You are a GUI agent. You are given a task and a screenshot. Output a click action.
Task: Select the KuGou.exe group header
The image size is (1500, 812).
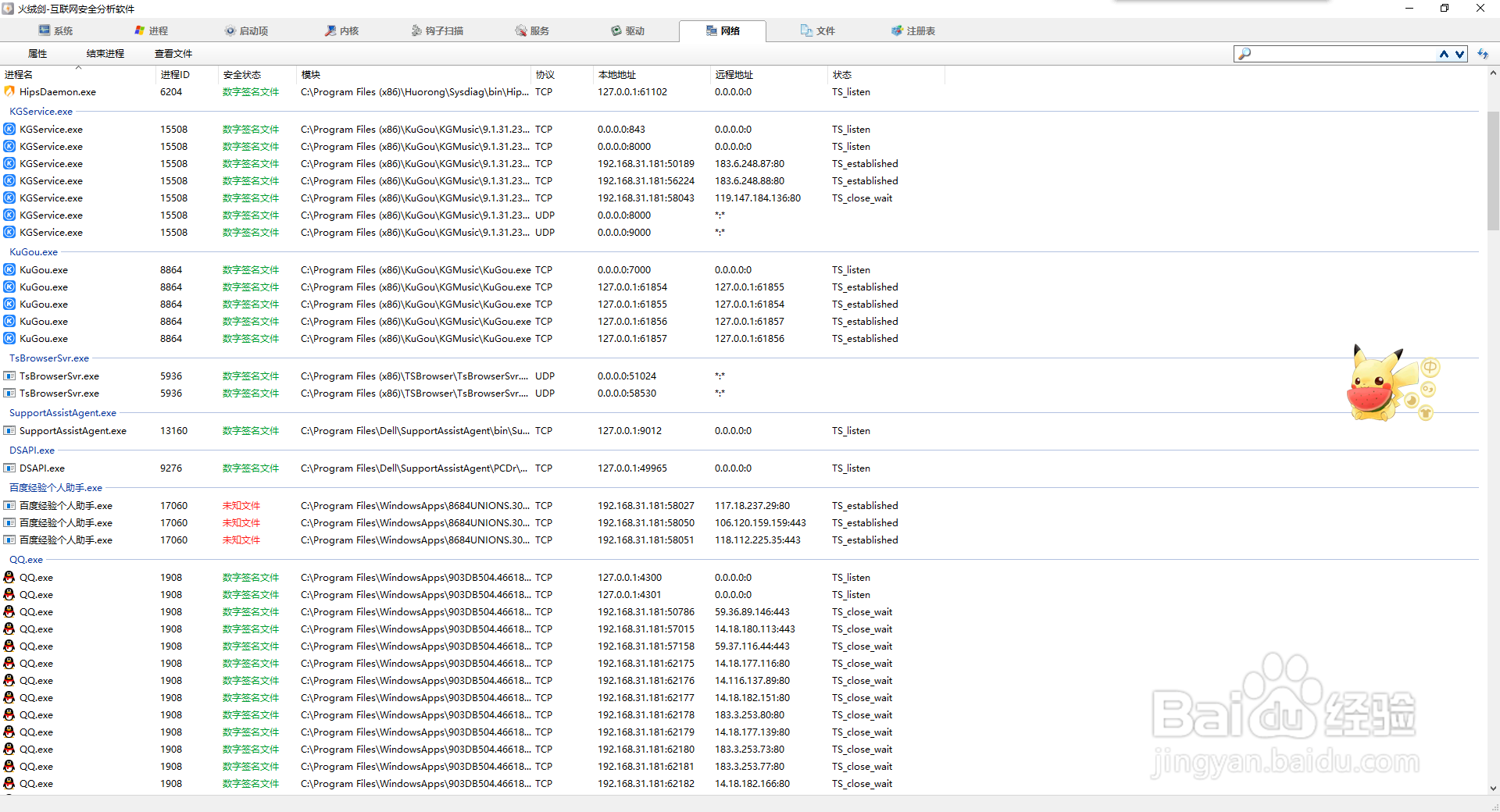coord(34,252)
